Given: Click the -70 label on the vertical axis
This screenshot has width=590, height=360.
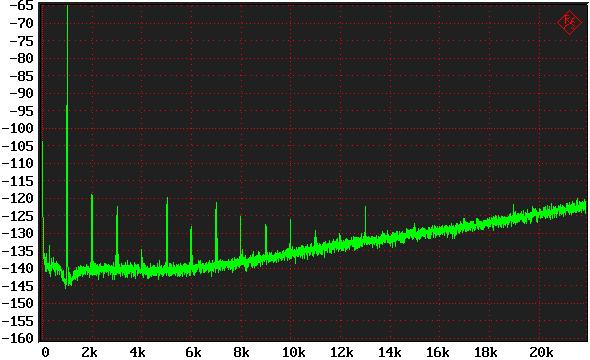Looking at the screenshot, I should click(x=21, y=23).
